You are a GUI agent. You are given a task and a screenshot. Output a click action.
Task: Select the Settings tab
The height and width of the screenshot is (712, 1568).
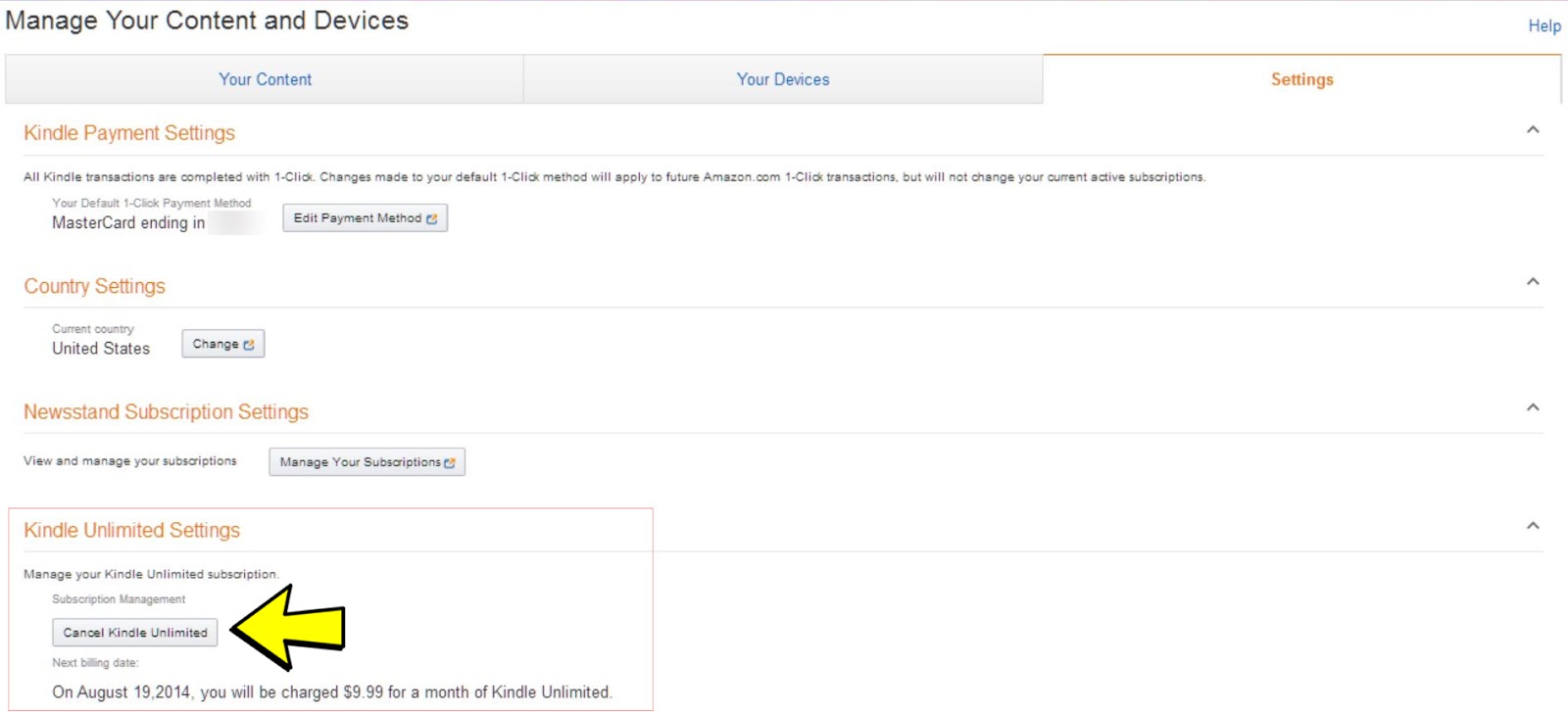point(1301,79)
